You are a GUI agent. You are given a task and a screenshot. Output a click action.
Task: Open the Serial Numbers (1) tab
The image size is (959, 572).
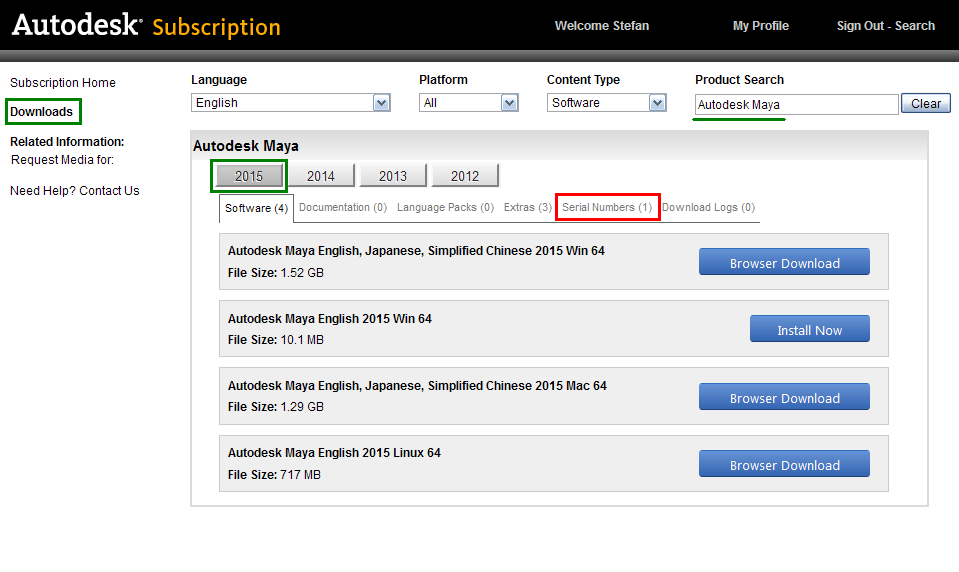point(607,207)
